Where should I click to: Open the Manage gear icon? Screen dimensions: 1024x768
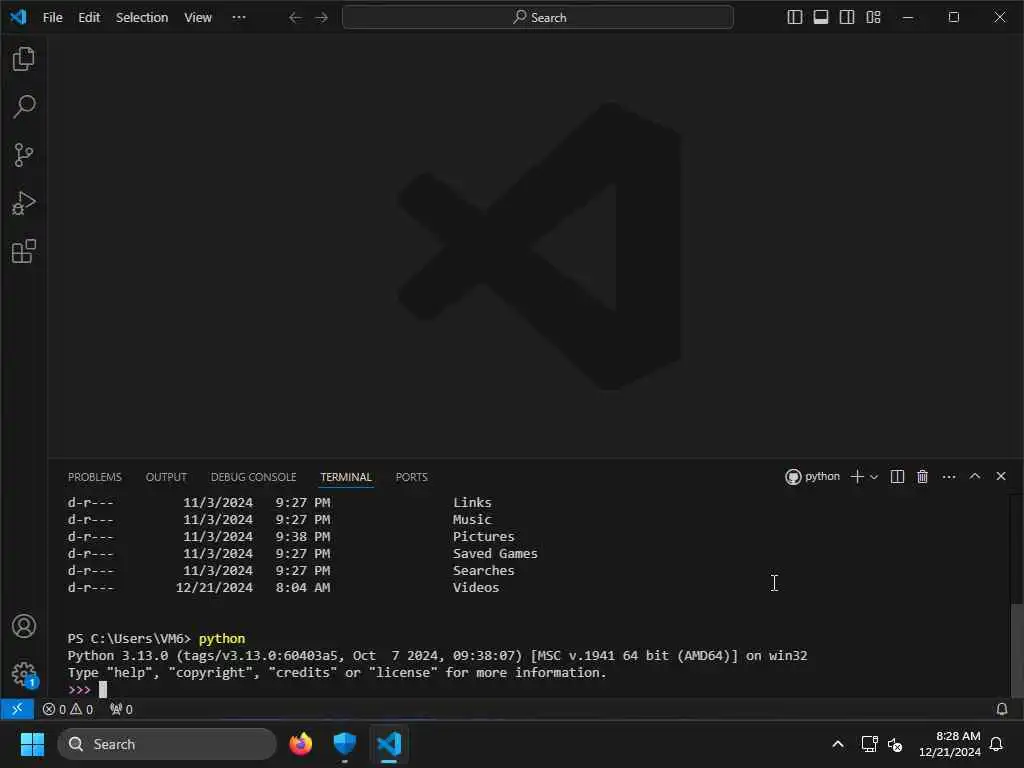tap(24, 673)
